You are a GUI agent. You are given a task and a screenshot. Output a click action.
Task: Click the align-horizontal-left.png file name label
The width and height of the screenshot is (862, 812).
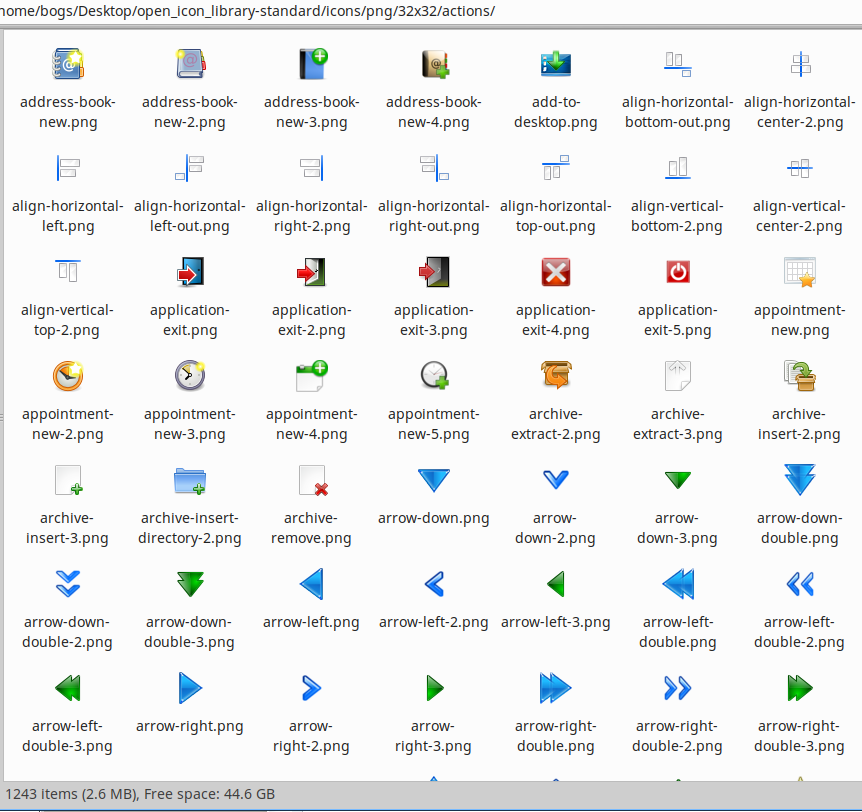pos(67,216)
